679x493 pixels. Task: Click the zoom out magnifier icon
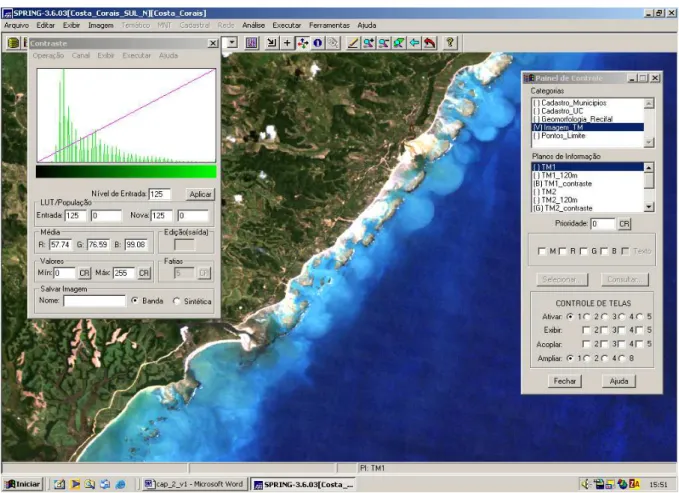[x=384, y=43]
